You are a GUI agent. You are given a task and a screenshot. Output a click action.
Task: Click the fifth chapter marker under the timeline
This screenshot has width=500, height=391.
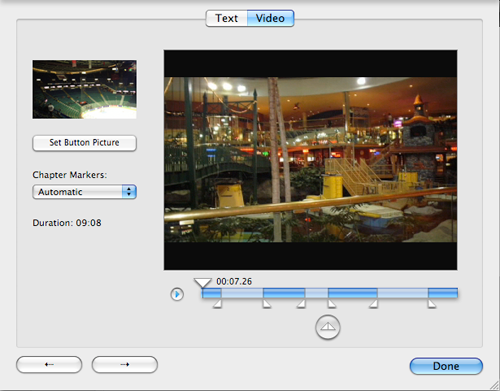click(373, 304)
